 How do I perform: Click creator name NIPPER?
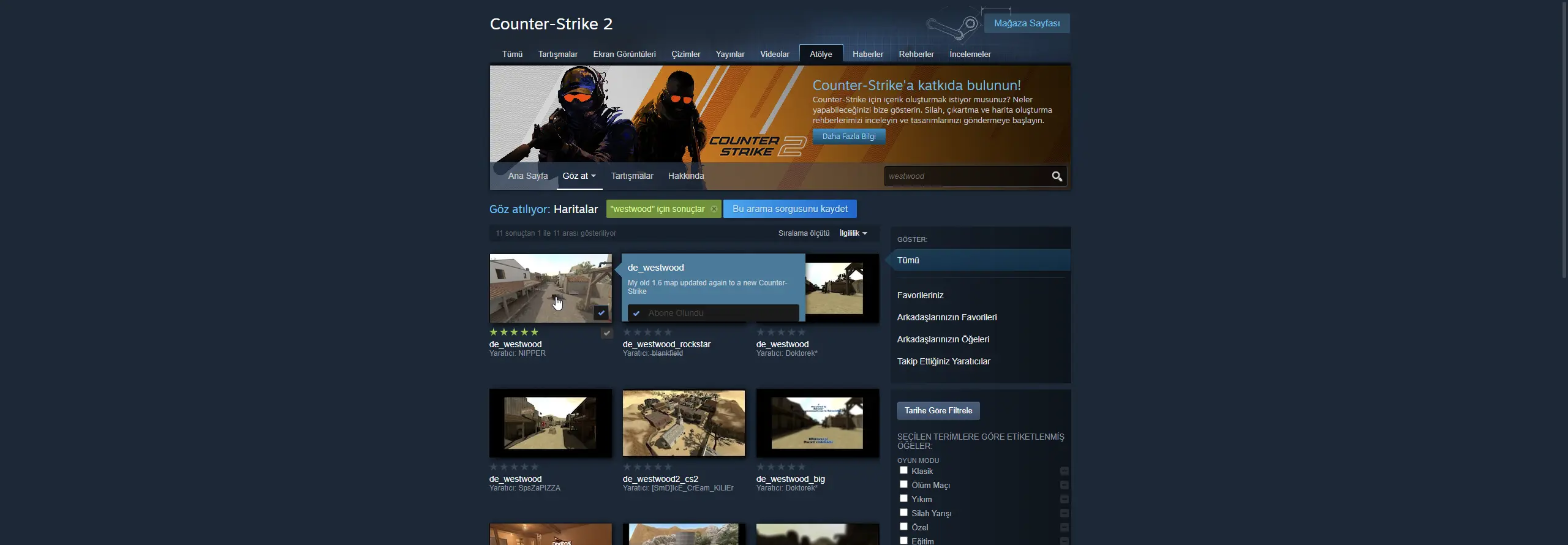532,353
